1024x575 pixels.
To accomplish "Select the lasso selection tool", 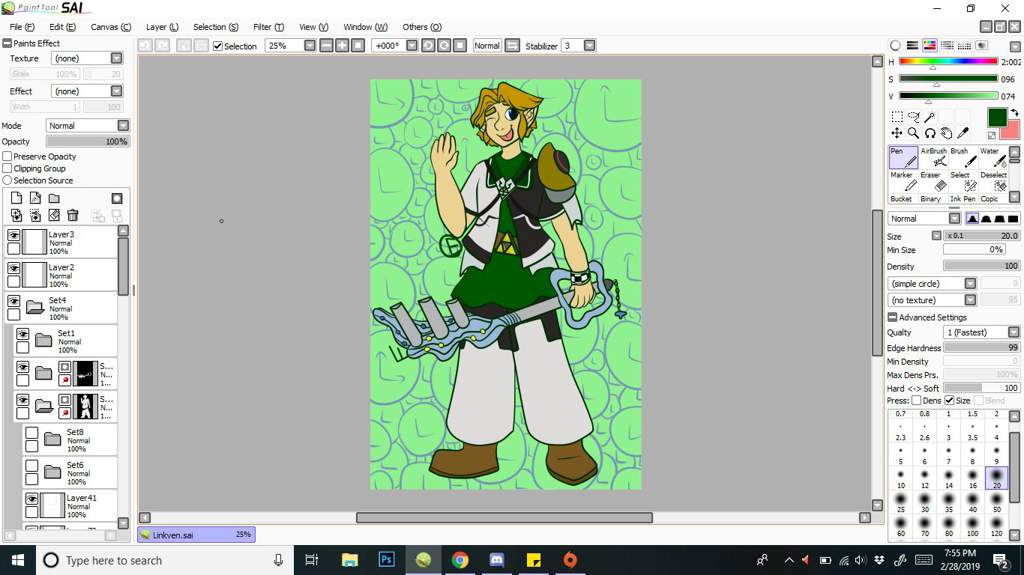I will click(914, 116).
